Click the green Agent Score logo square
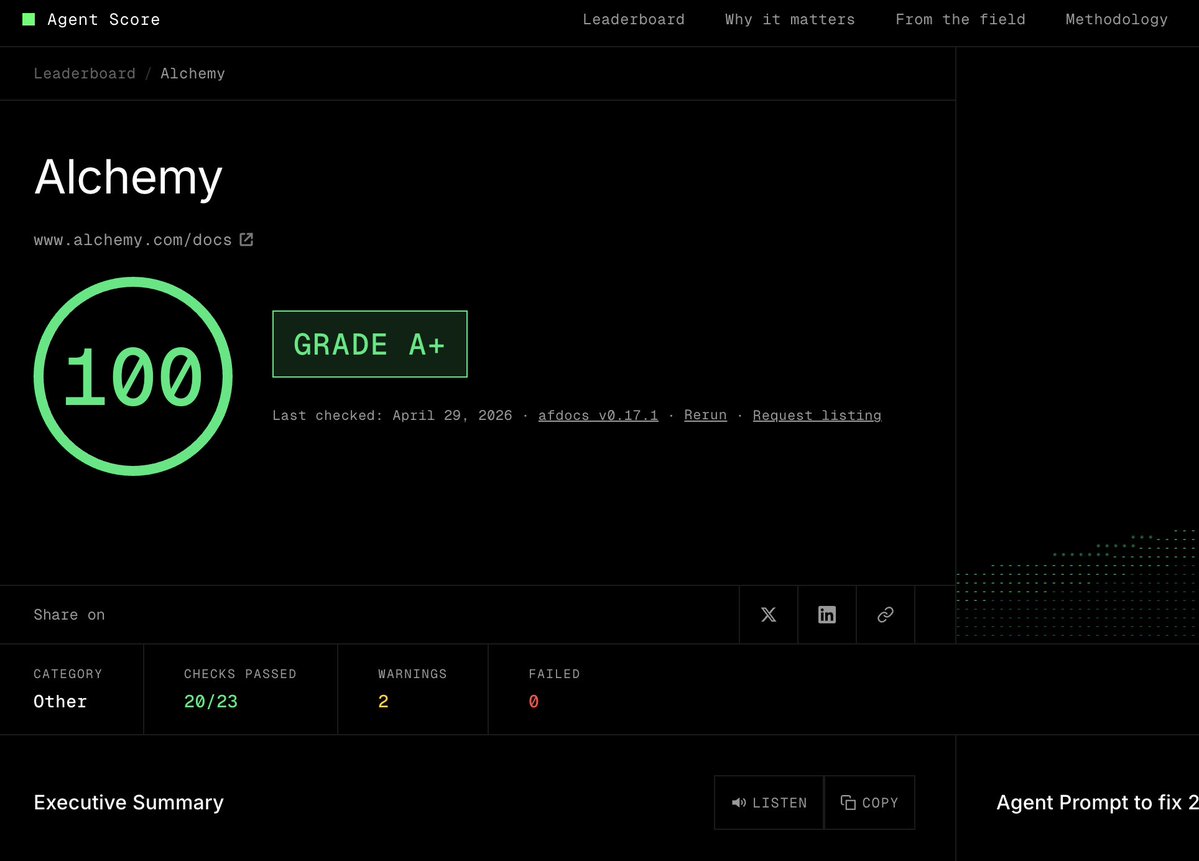1199x861 pixels. point(28,19)
